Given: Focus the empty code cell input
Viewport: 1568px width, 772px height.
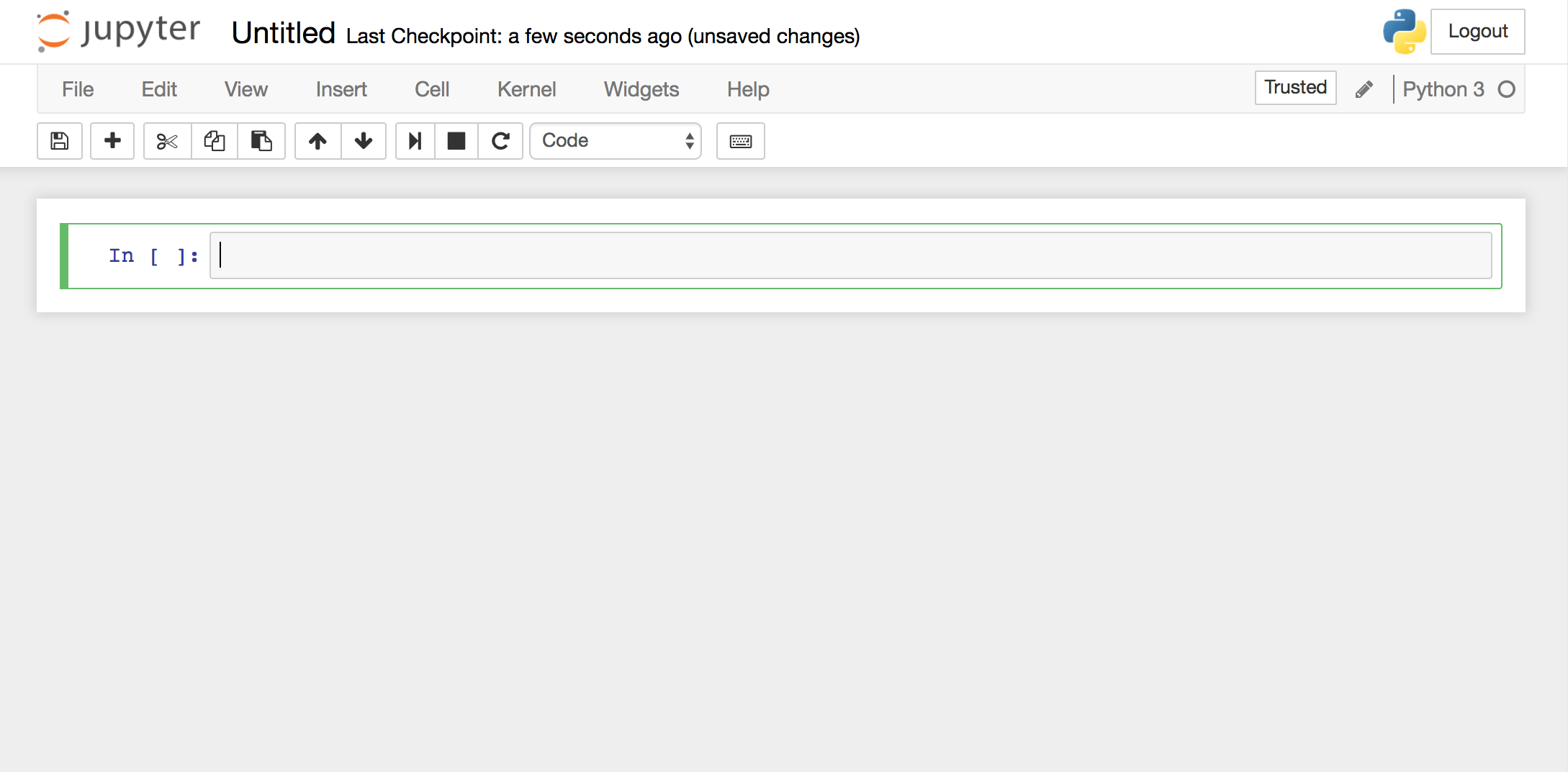Looking at the screenshot, I should [850, 255].
